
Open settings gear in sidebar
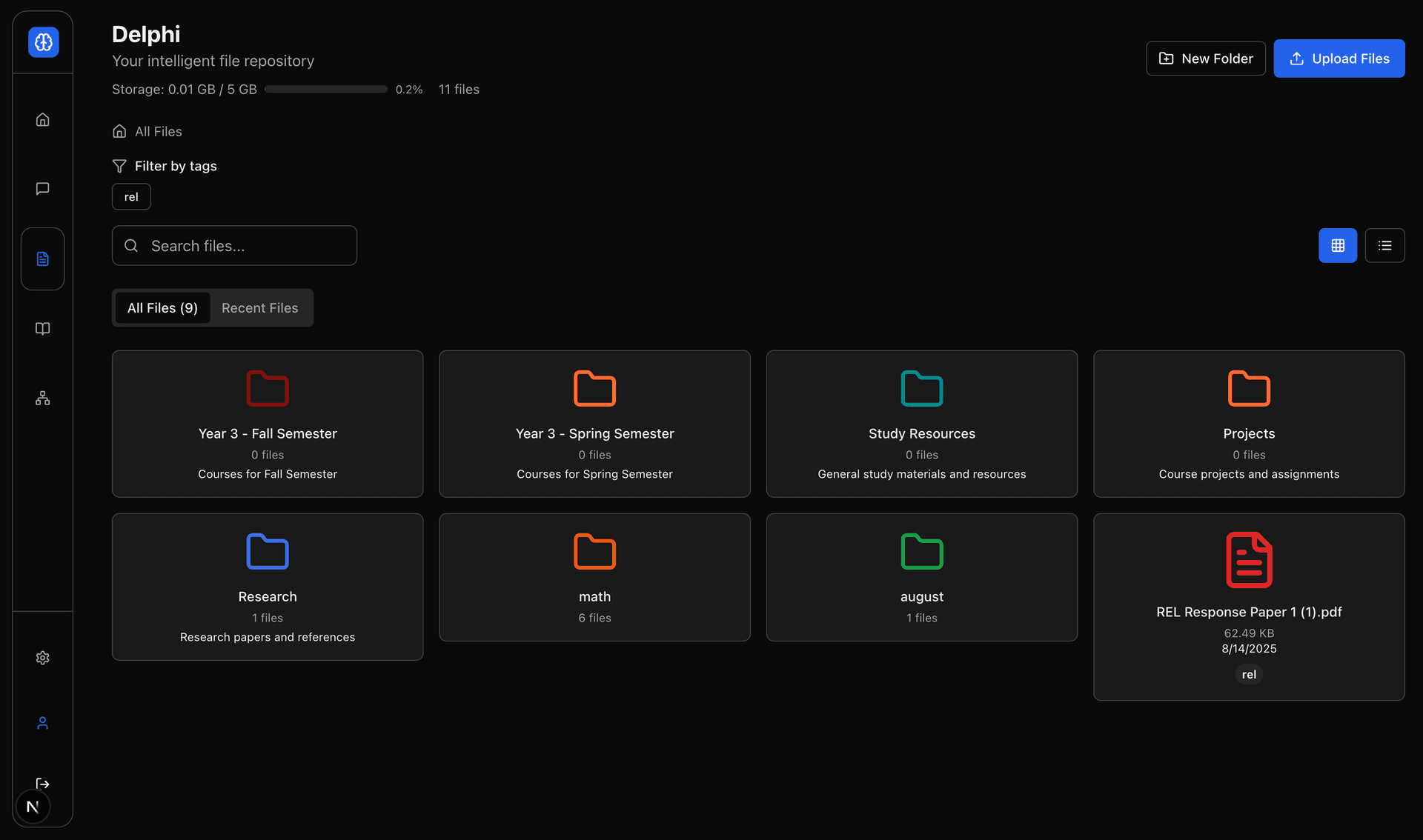click(x=43, y=658)
